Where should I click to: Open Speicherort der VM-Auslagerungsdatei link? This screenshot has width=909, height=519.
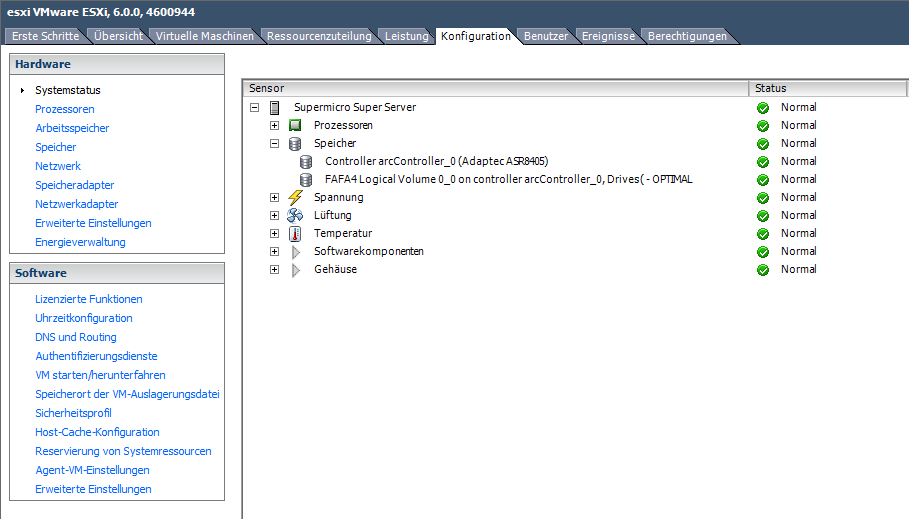coord(127,394)
